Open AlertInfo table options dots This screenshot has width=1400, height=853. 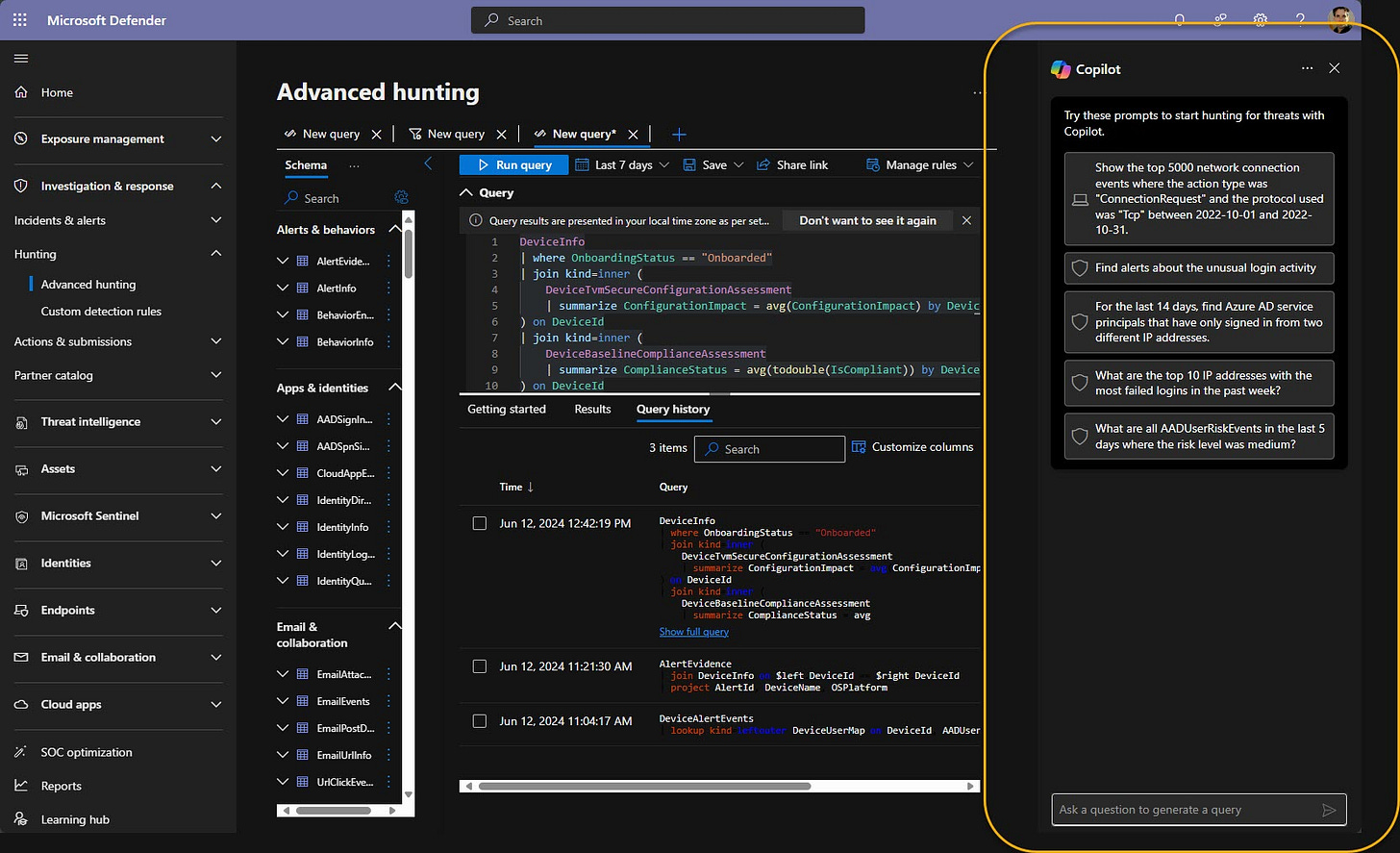coord(388,288)
